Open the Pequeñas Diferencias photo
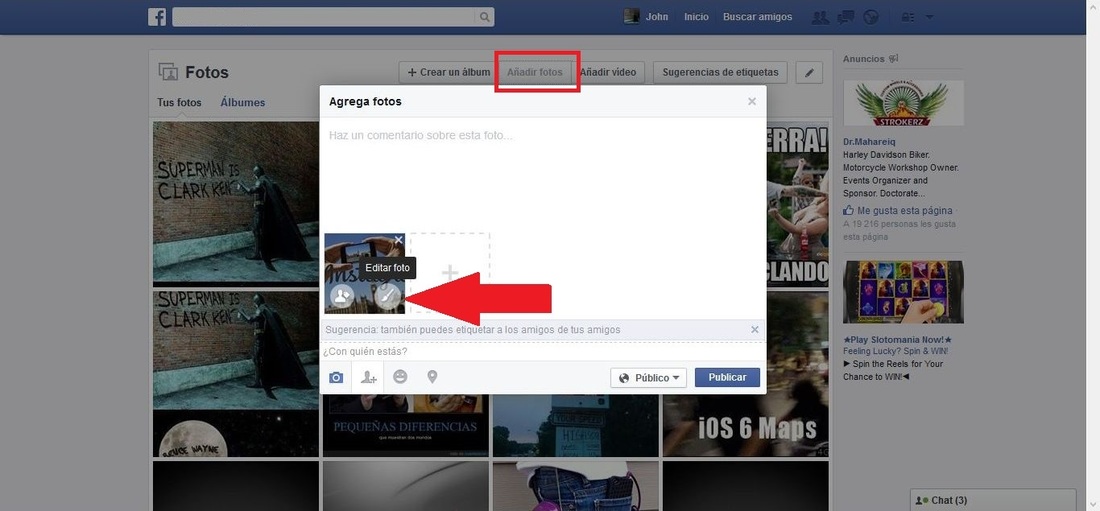Image resolution: width=1100 pixels, height=511 pixels. click(x=405, y=425)
